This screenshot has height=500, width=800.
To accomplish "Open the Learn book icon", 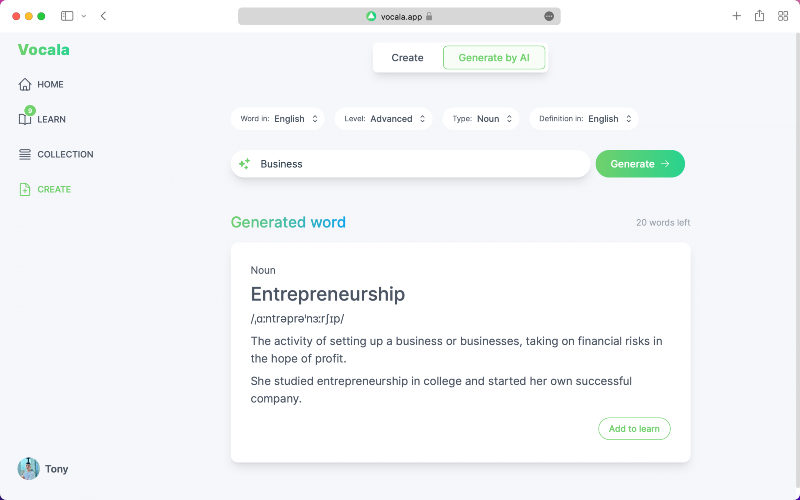I will click(x=25, y=119).
